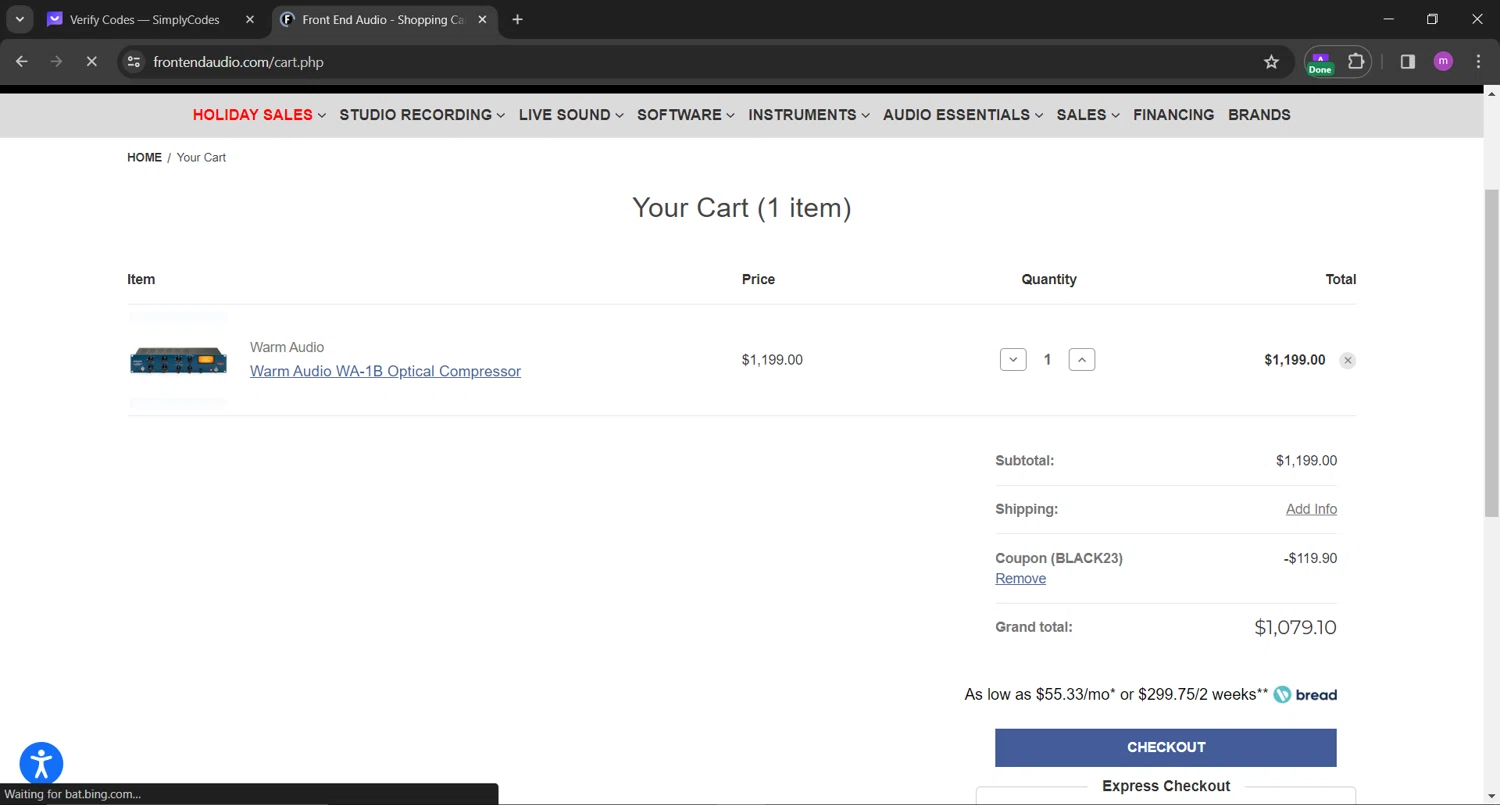The image size is (1500, 805).
Task: Expand the Studio Recording menu
Action: point(422,115)
